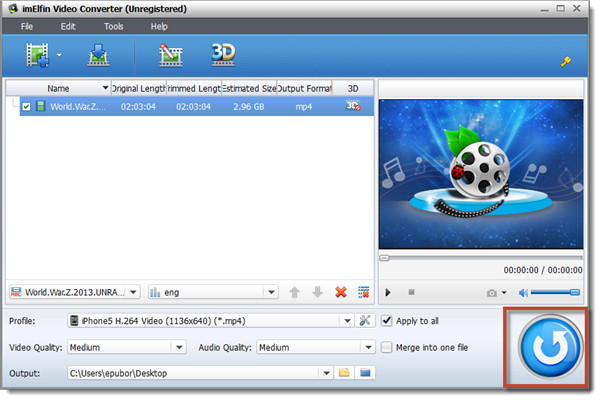Adjust the volume slider

(555, 292)
